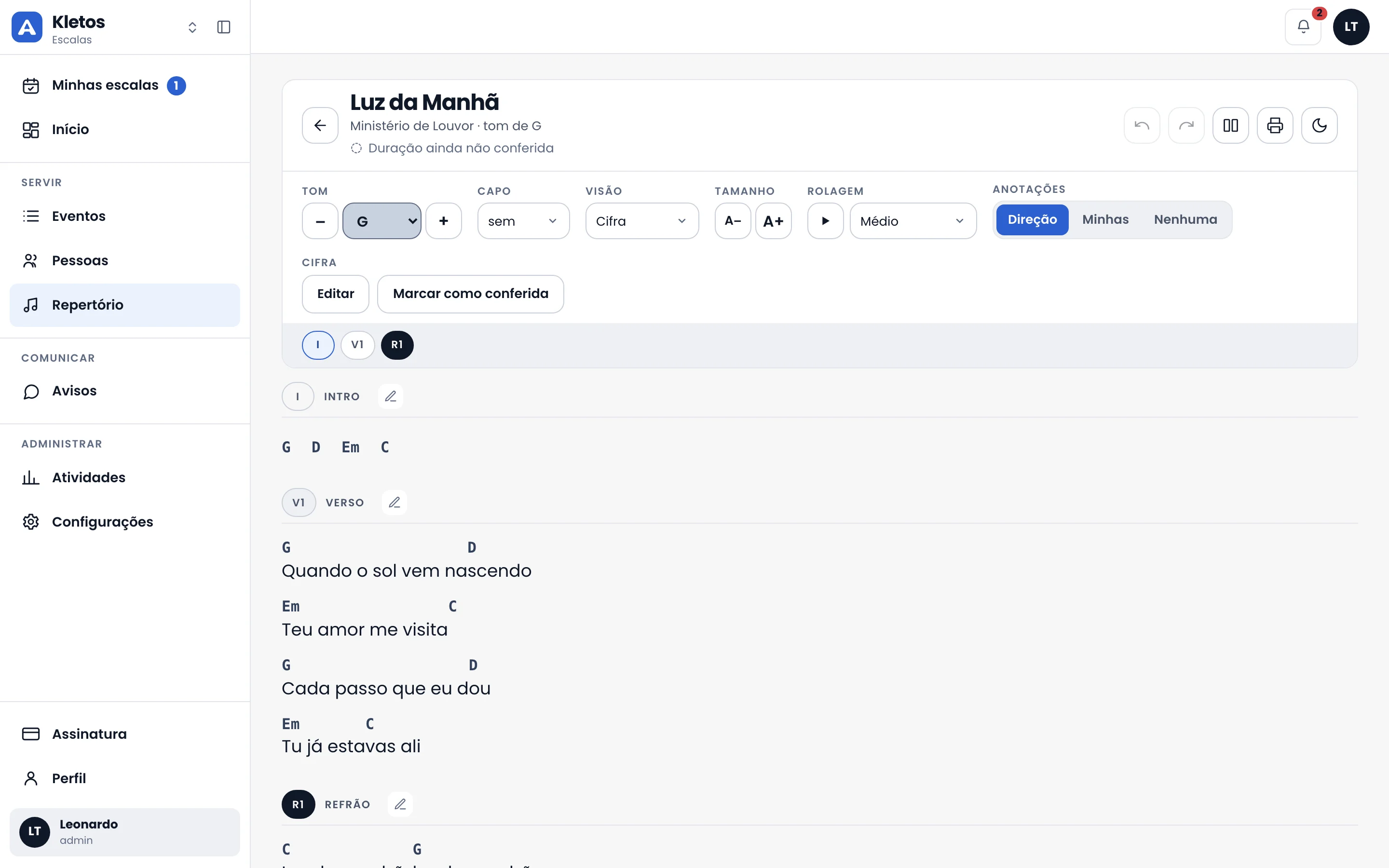Undo the last change
The height and width of the screenshot is (868, 1389).
pyautogui.click(x=1142, y=125)
